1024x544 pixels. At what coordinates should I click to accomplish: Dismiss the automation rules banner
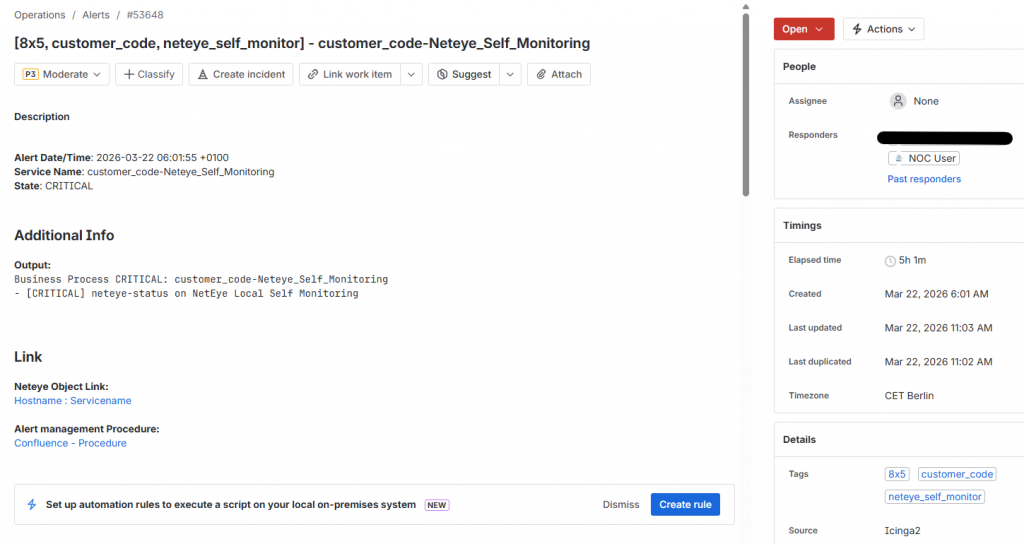tap(621, 505)
